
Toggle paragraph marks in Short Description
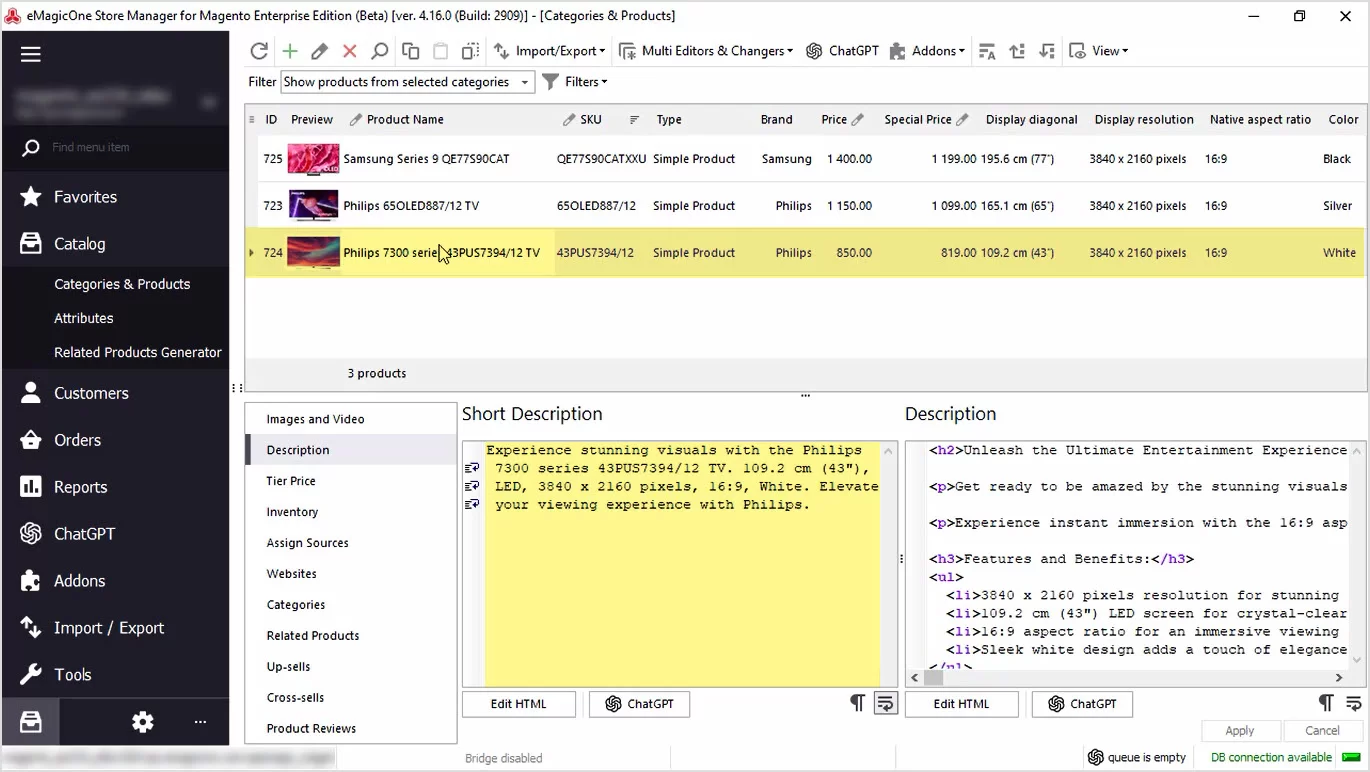857,703
